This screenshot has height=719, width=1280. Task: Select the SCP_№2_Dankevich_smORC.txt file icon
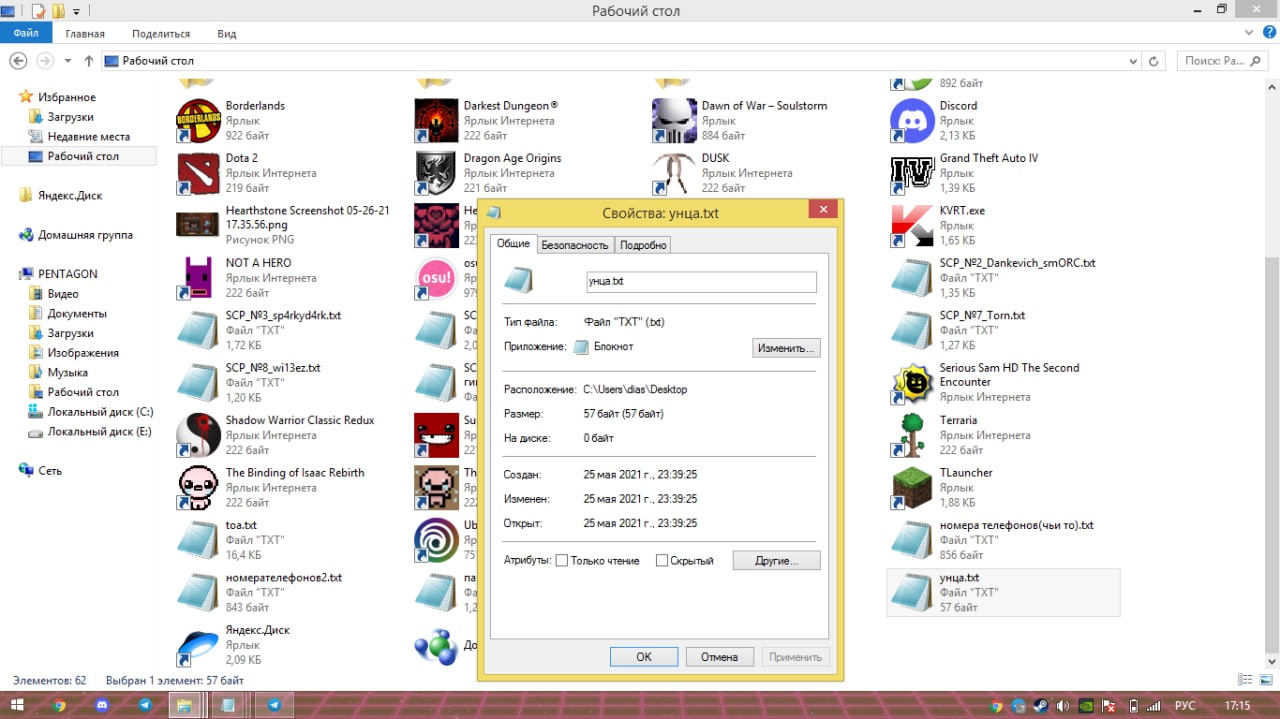[912, 278]
